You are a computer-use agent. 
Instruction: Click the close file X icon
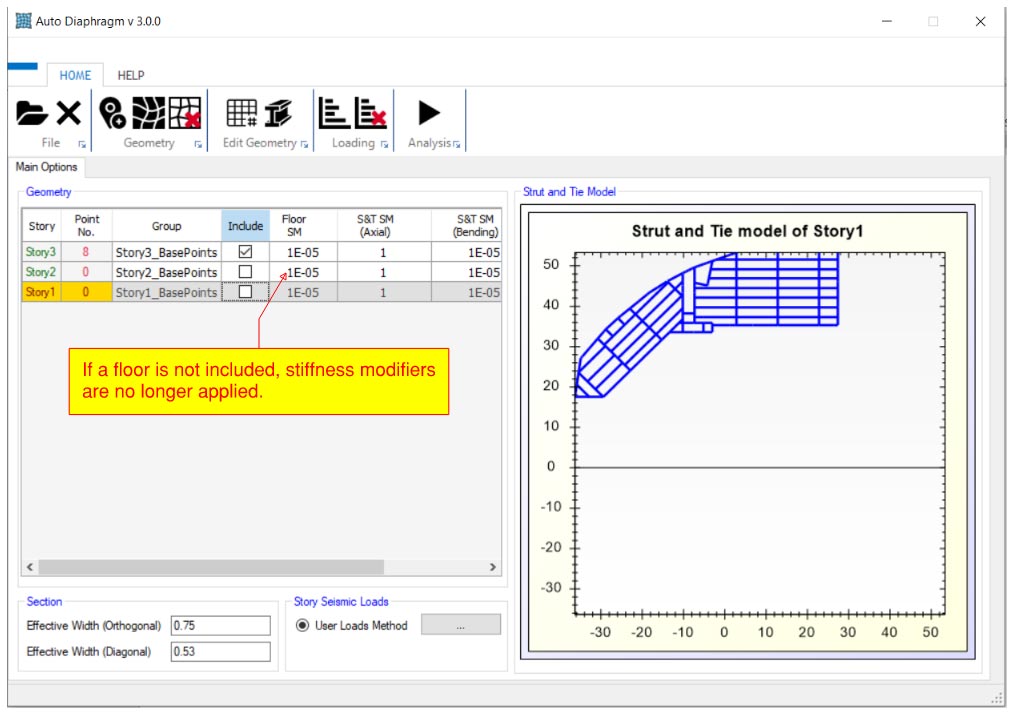pyautogui.click(x=69, y=113)
